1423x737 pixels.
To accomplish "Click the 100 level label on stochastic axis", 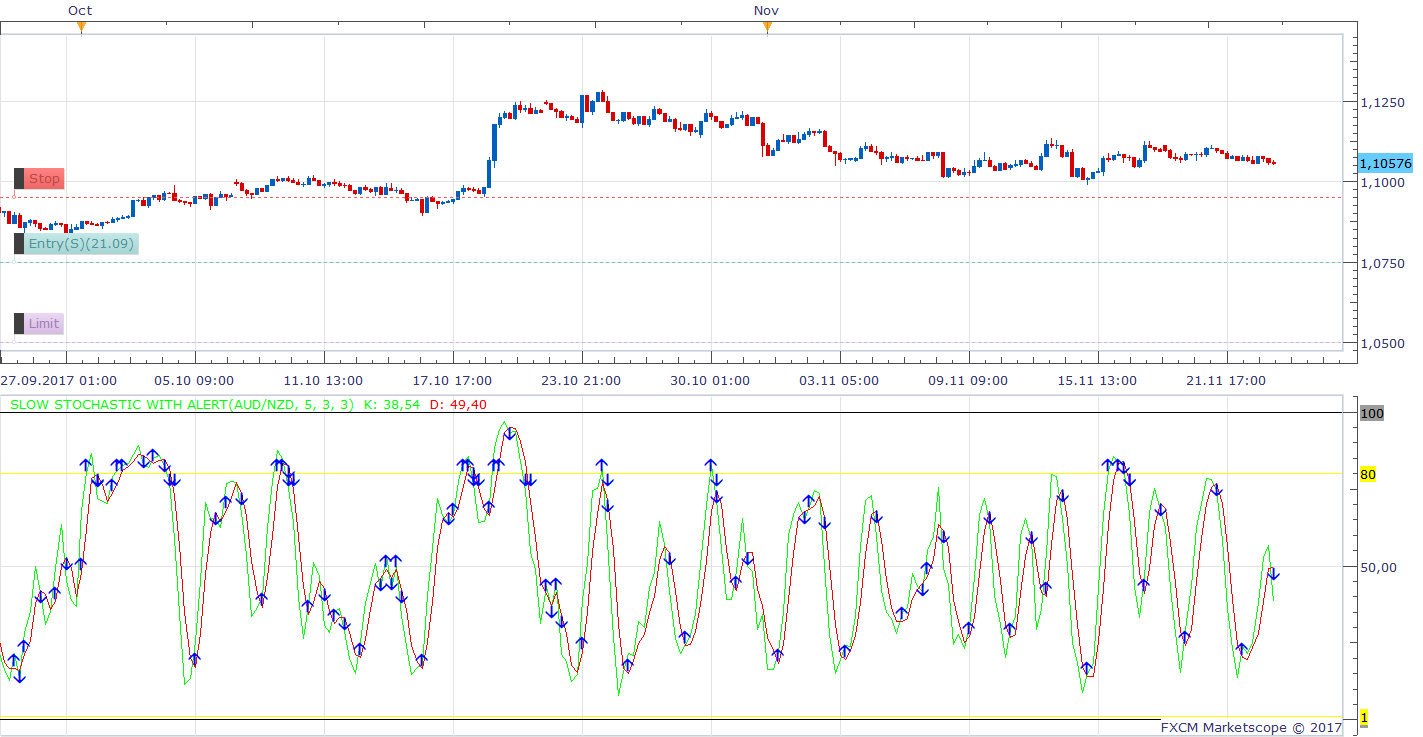I will 1371,413.
